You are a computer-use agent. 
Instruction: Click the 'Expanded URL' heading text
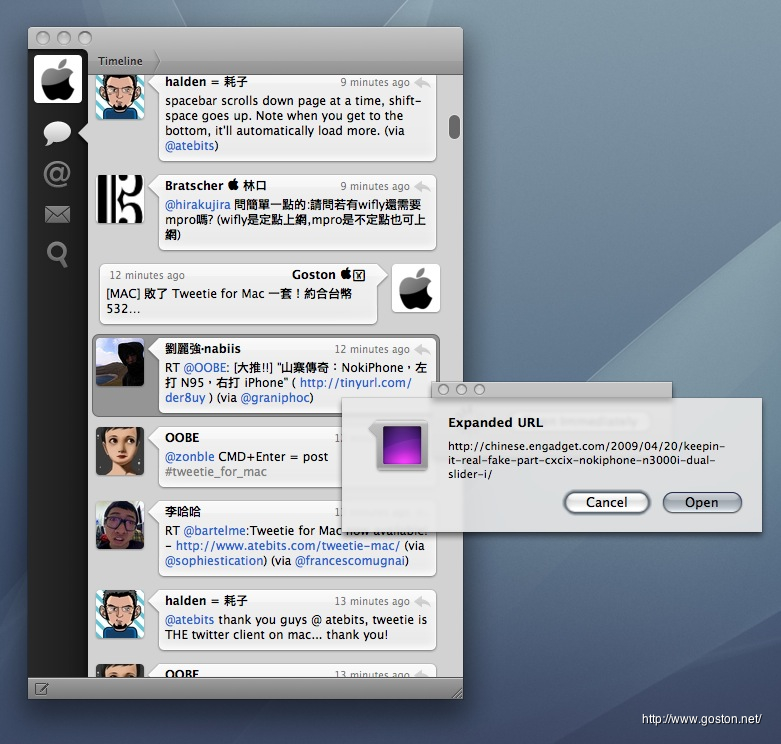(x=495, y=423)
